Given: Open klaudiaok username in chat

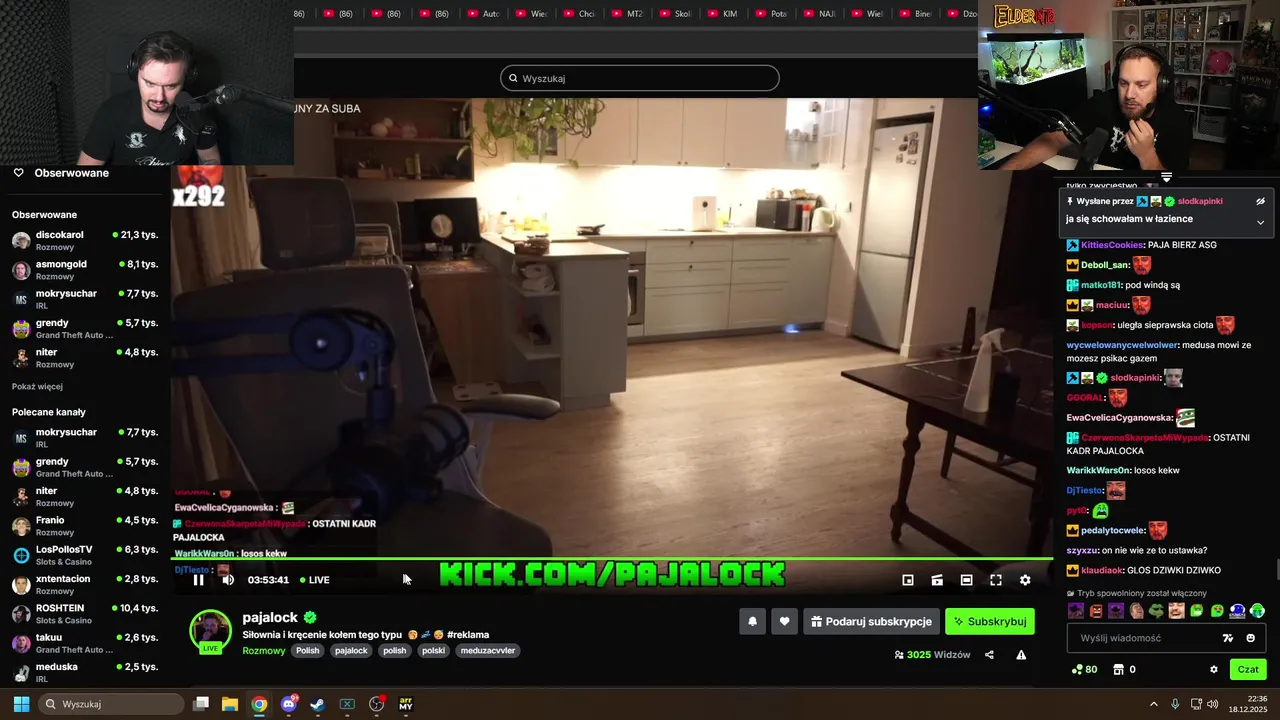Looking at the screenshot, I should click(x=1102, y=570).
